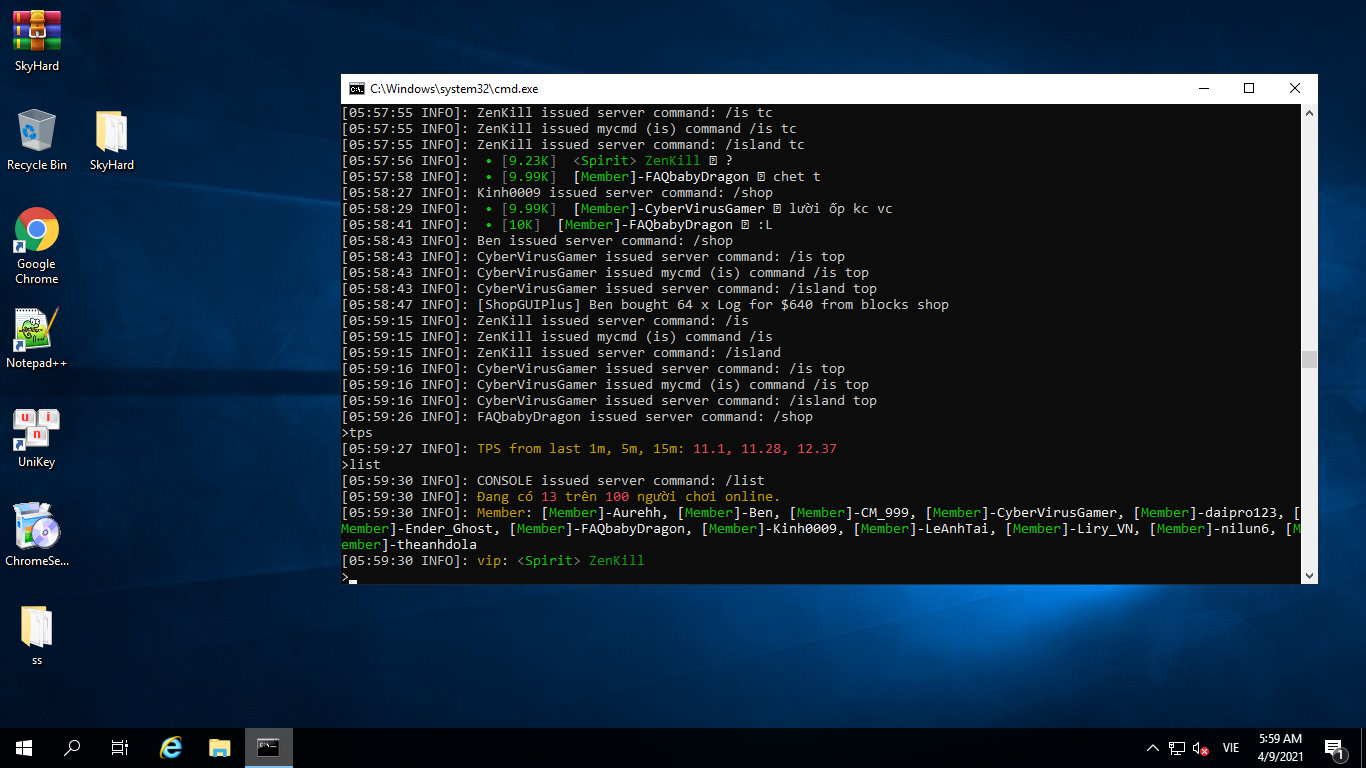Screen dimensions: 1366x768
Task: Expand hidden system tray icons
Action: click(1152, 747)
